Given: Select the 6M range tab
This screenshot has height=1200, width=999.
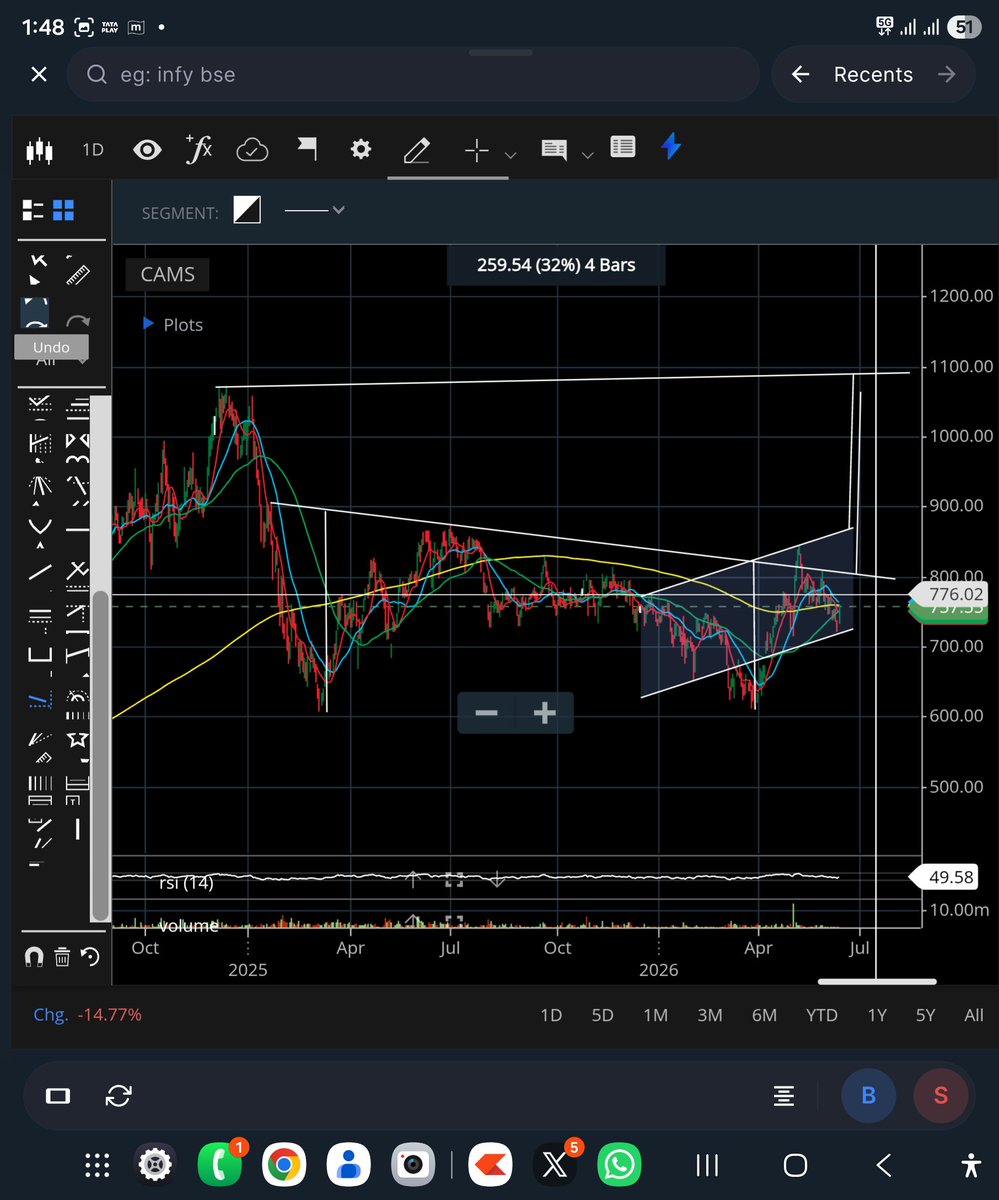Looking at the screenshot, I should tap(764, 1015).
